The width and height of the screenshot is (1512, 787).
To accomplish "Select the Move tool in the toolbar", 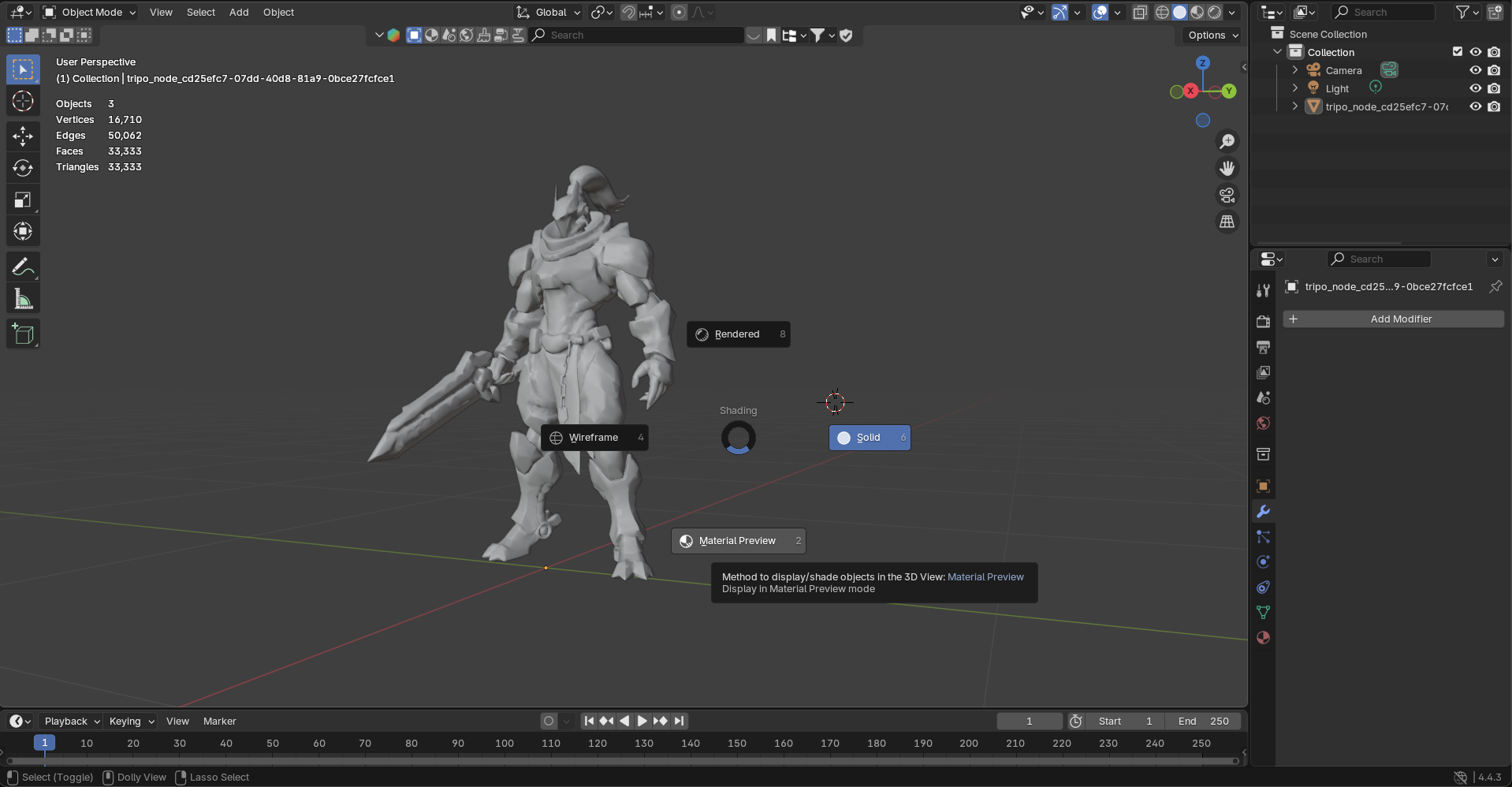I will (23, 136).
